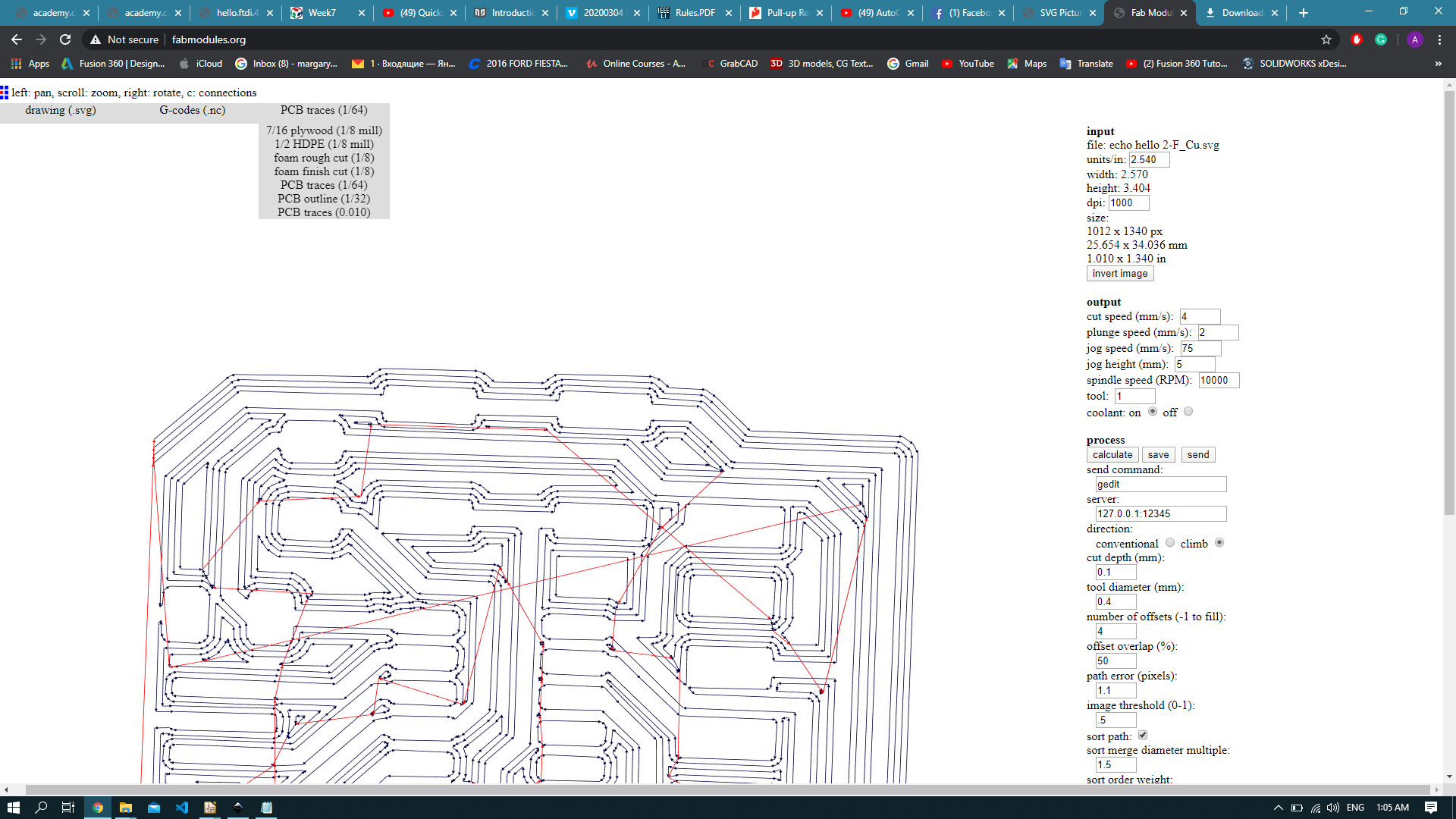1456x819 pixels.
Task: Open the PCB traces (1/64) process menu
Action: click(324, 111)
